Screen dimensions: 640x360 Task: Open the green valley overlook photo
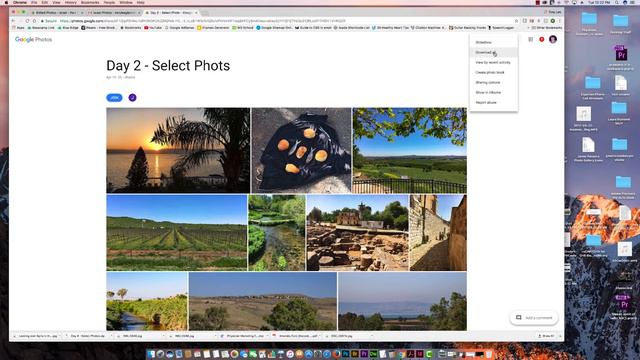[409, 150]
